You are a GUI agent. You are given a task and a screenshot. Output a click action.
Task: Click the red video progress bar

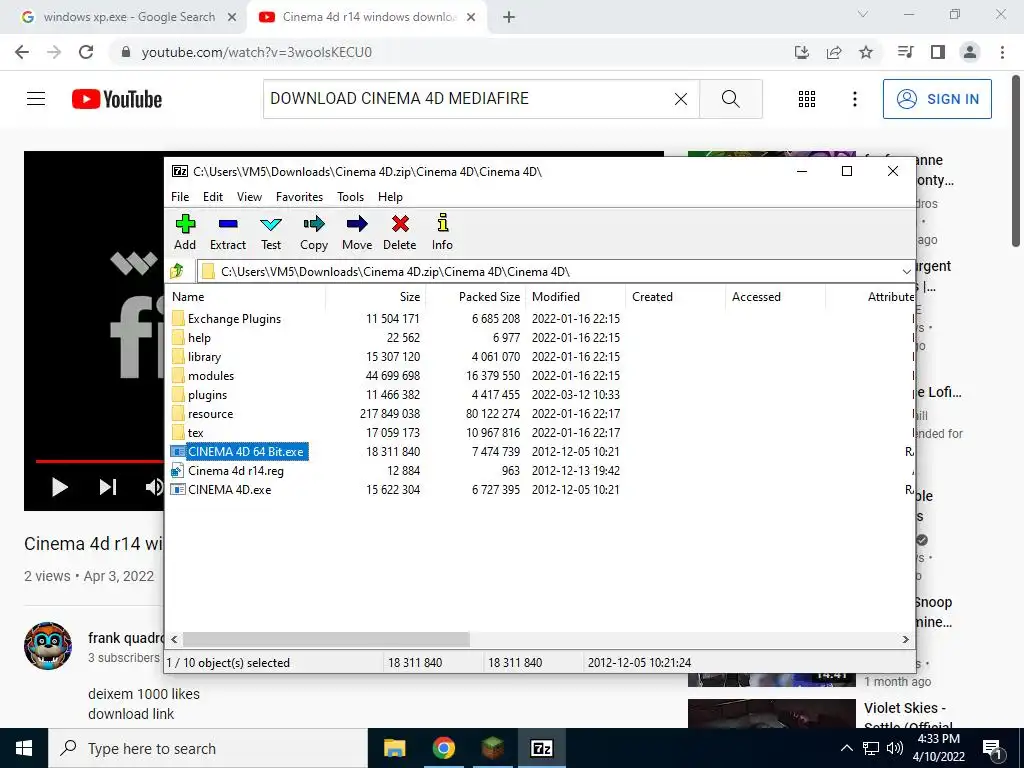99,461
